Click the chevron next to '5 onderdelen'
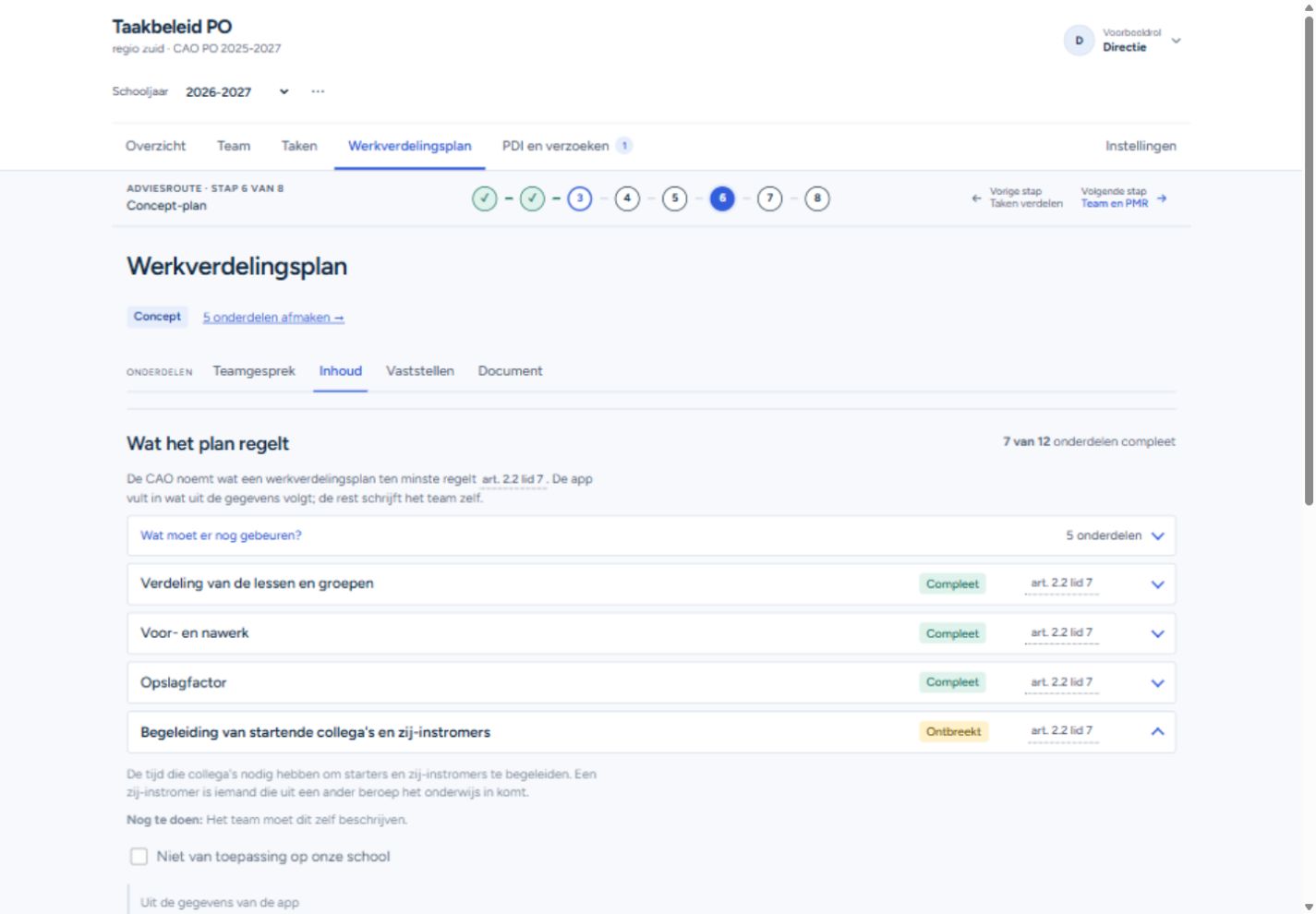Image resolution: width=1316 pixels, height=914 pixels. point(1158,536)
